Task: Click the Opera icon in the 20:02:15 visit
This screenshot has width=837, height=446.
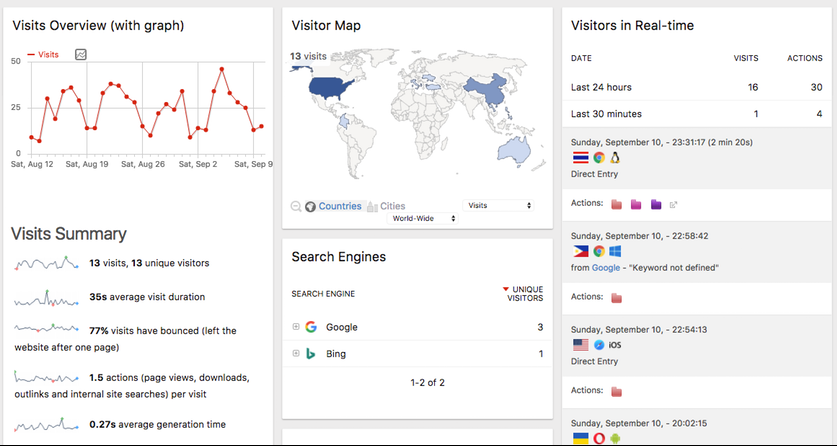Action: coord(599,439)
